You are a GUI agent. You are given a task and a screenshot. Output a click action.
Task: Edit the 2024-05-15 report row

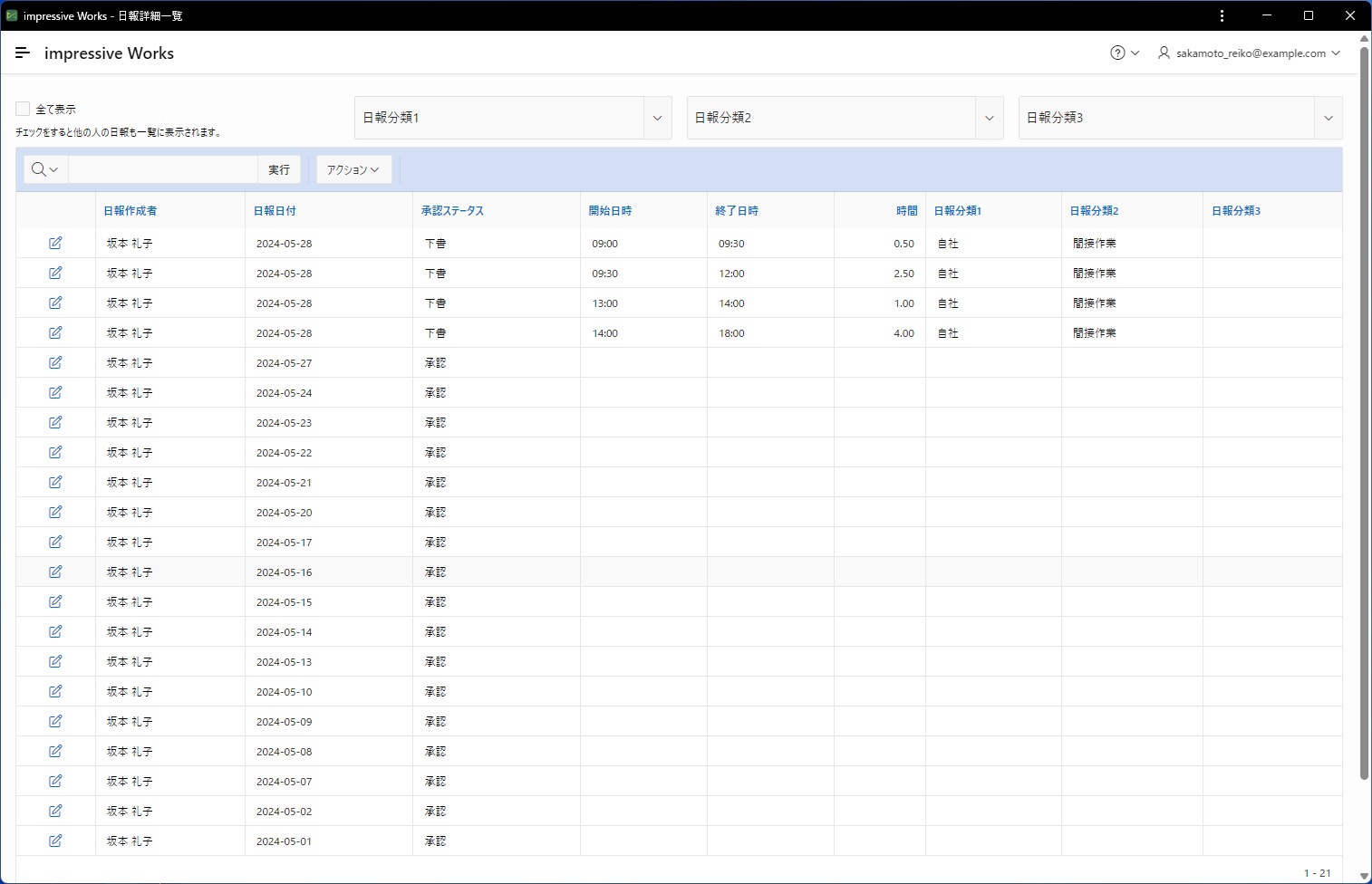[x=55, y=601]
